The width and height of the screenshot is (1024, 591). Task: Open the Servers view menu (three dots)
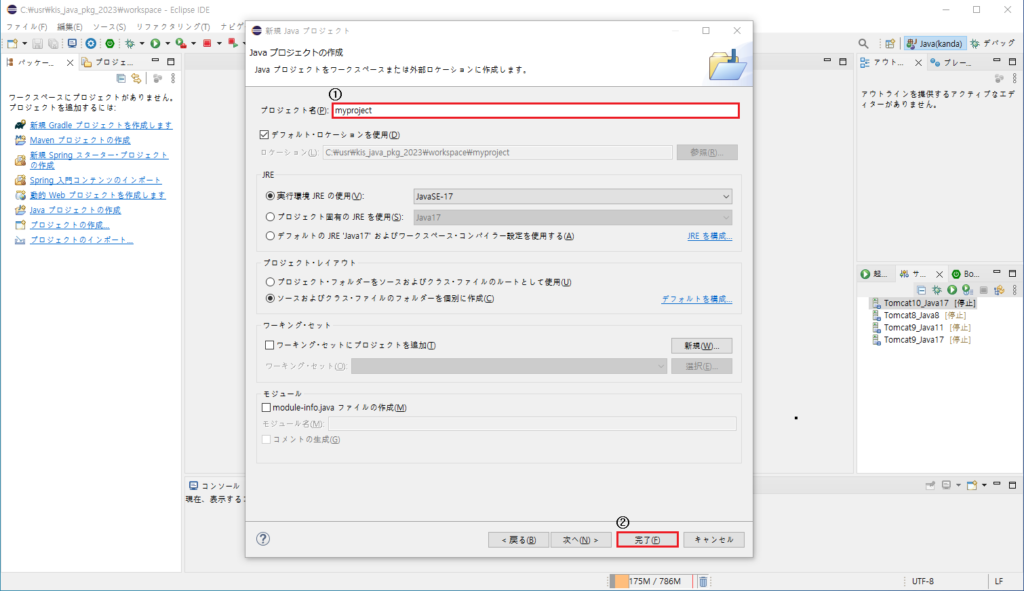1014,290
